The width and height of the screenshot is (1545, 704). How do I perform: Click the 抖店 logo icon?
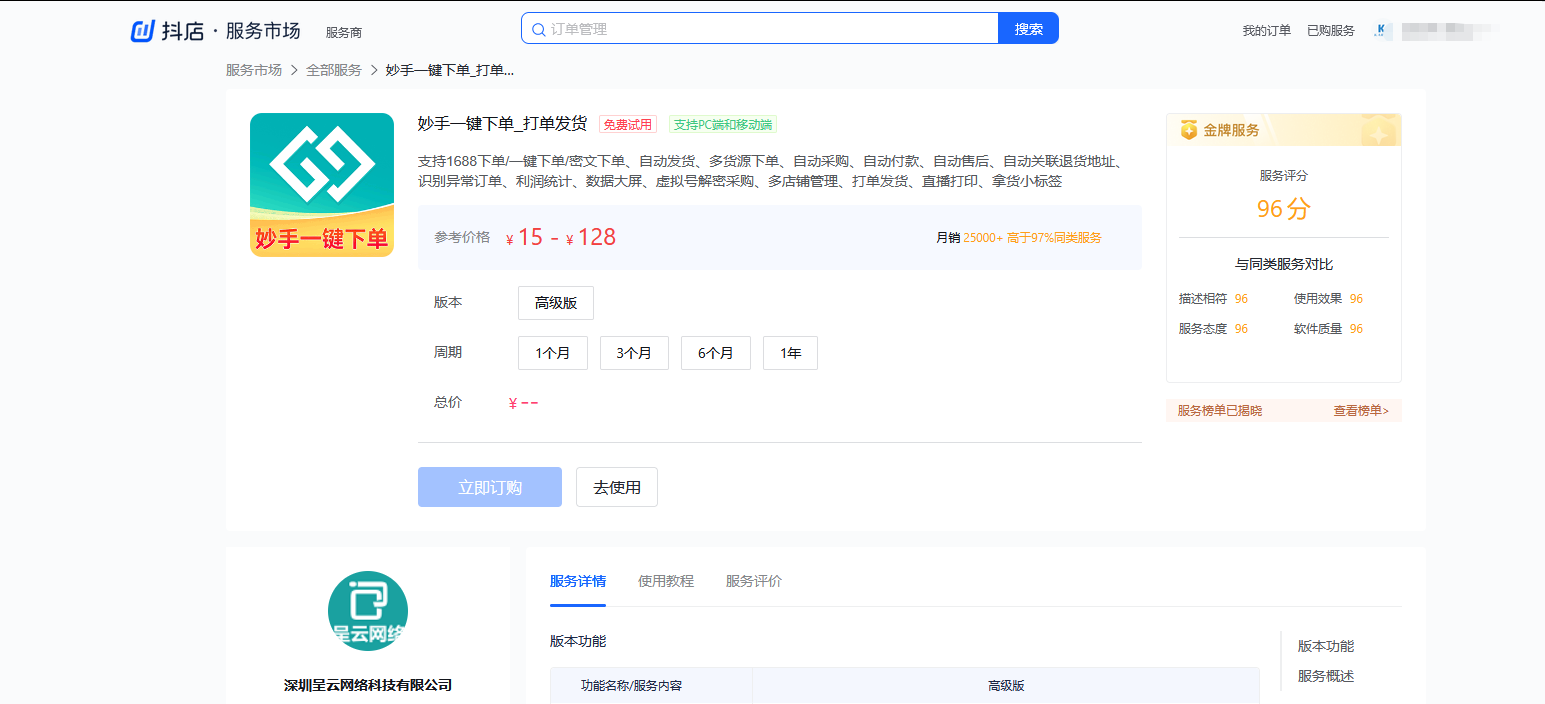click(x=143, y=31)
